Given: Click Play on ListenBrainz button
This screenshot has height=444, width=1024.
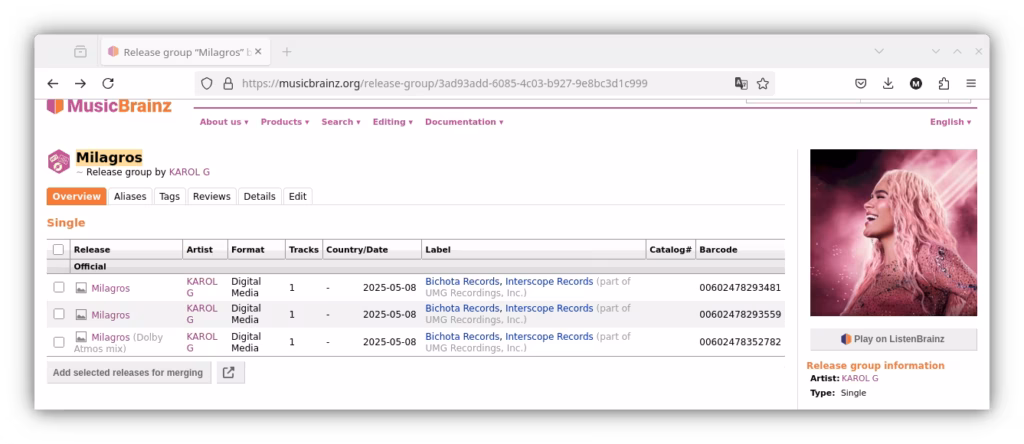Looking at the screenshot, I should (893, 339).
